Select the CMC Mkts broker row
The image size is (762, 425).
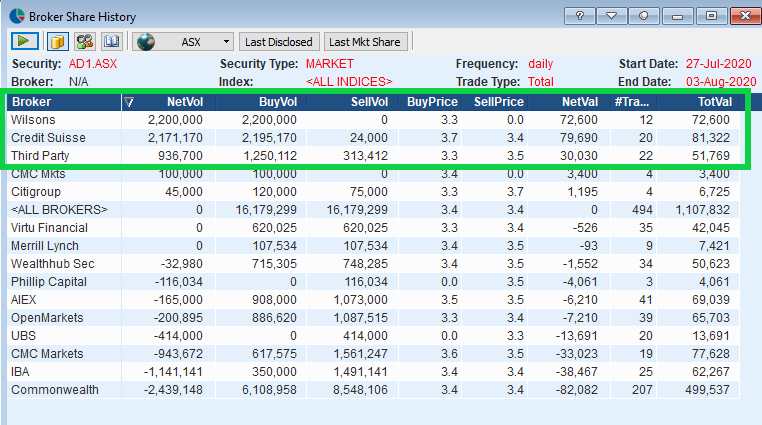pyautogui.click(x=373, y=173)
